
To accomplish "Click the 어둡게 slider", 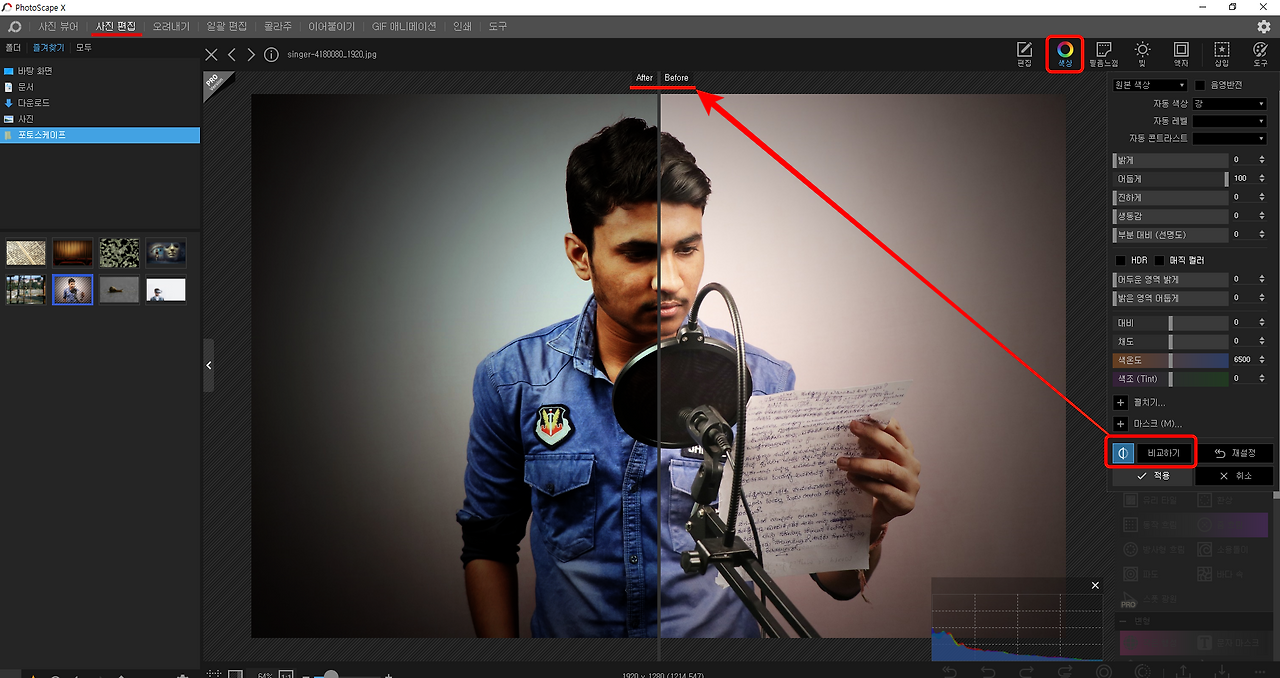I will 1170,178.
